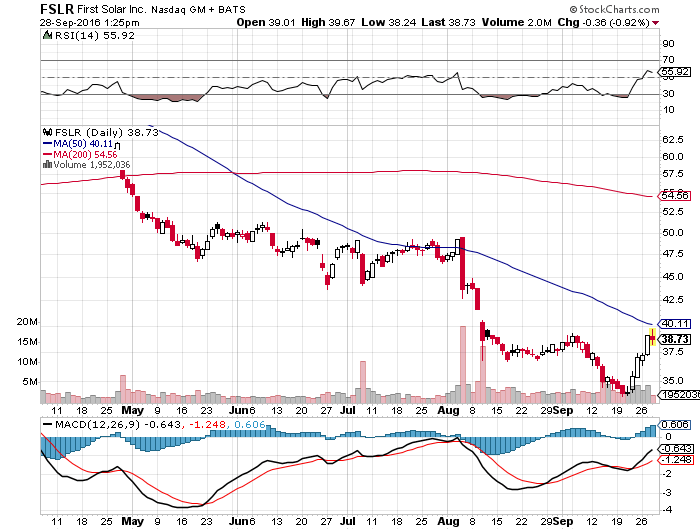700x530 pixels.
Task: Click the 54.56 MA(200) value tag on axis
Action: click(x=676, y=196)
